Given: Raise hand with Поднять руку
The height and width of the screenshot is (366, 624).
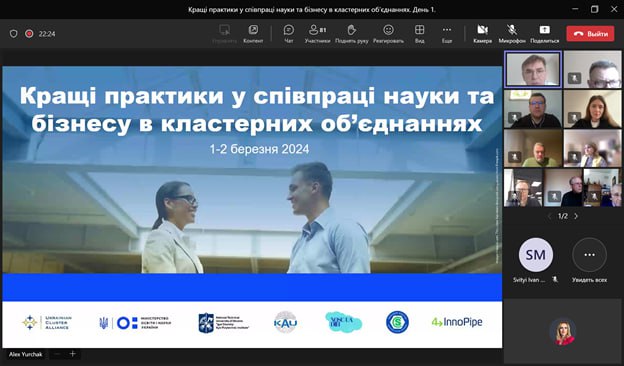Looking at the screenshot, I should (x=351, y=34).
